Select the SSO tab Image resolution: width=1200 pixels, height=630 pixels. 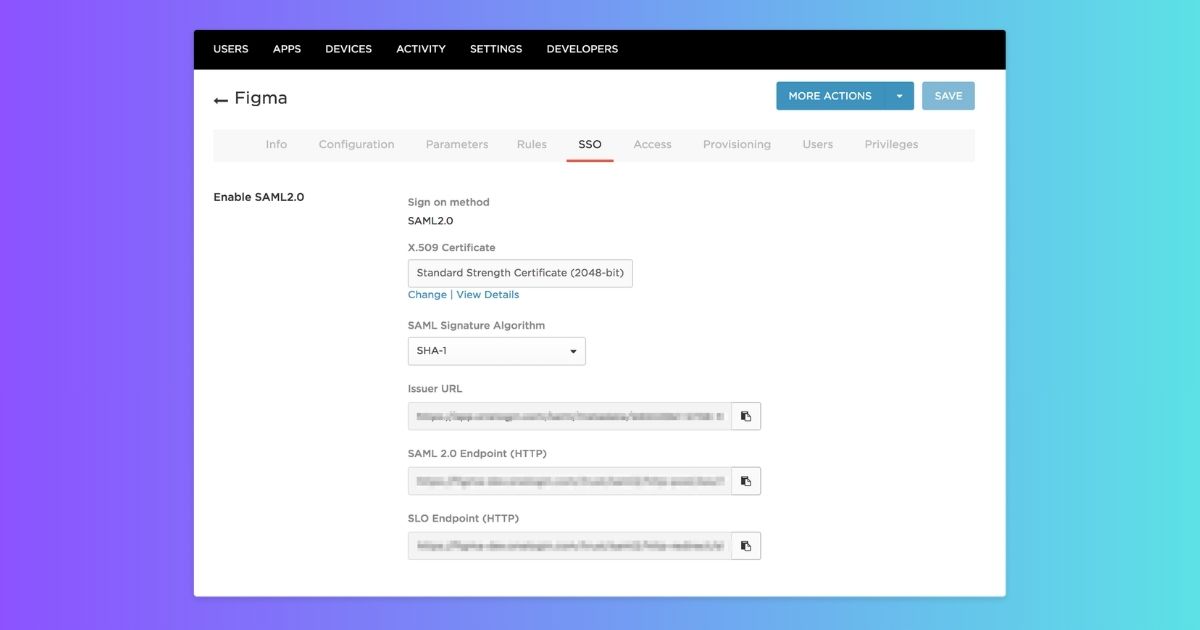(590, 145)
